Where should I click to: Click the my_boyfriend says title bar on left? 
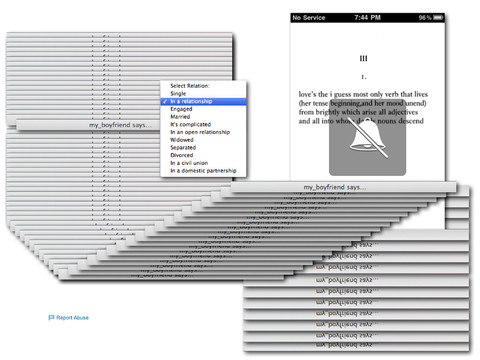(88, 125)
